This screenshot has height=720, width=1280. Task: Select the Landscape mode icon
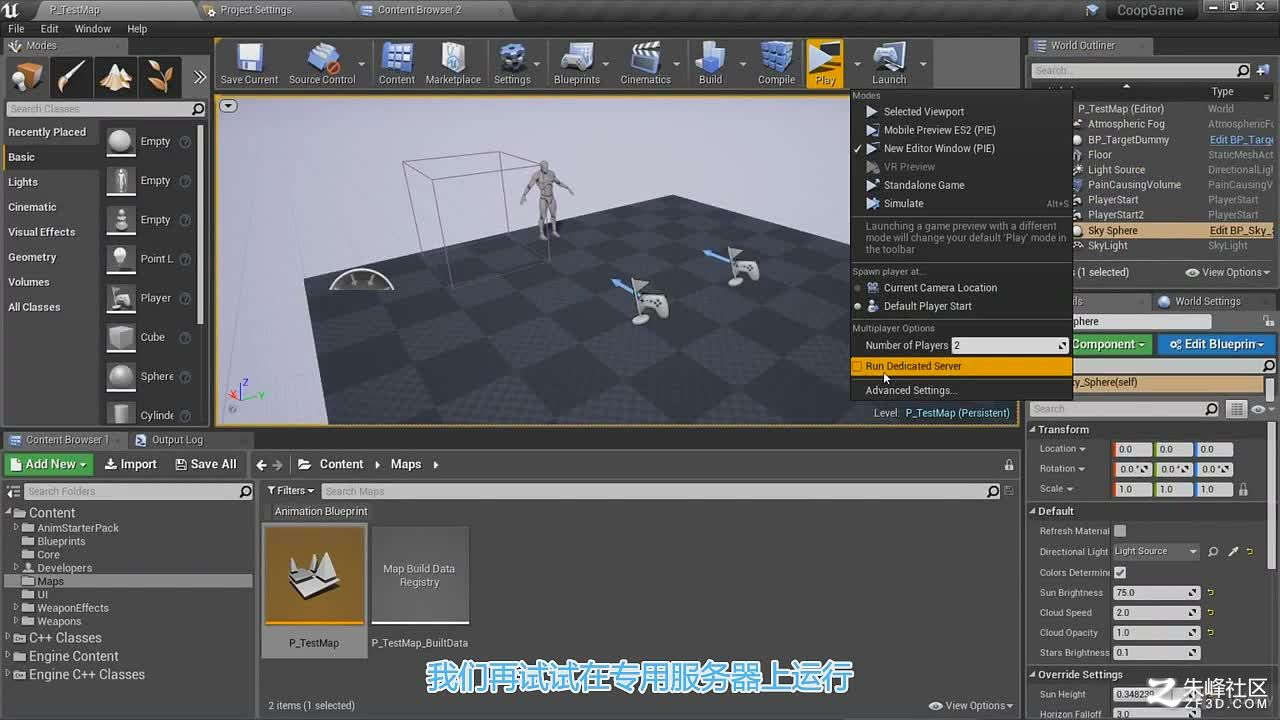pyautogui.click(x=116, y=77)
